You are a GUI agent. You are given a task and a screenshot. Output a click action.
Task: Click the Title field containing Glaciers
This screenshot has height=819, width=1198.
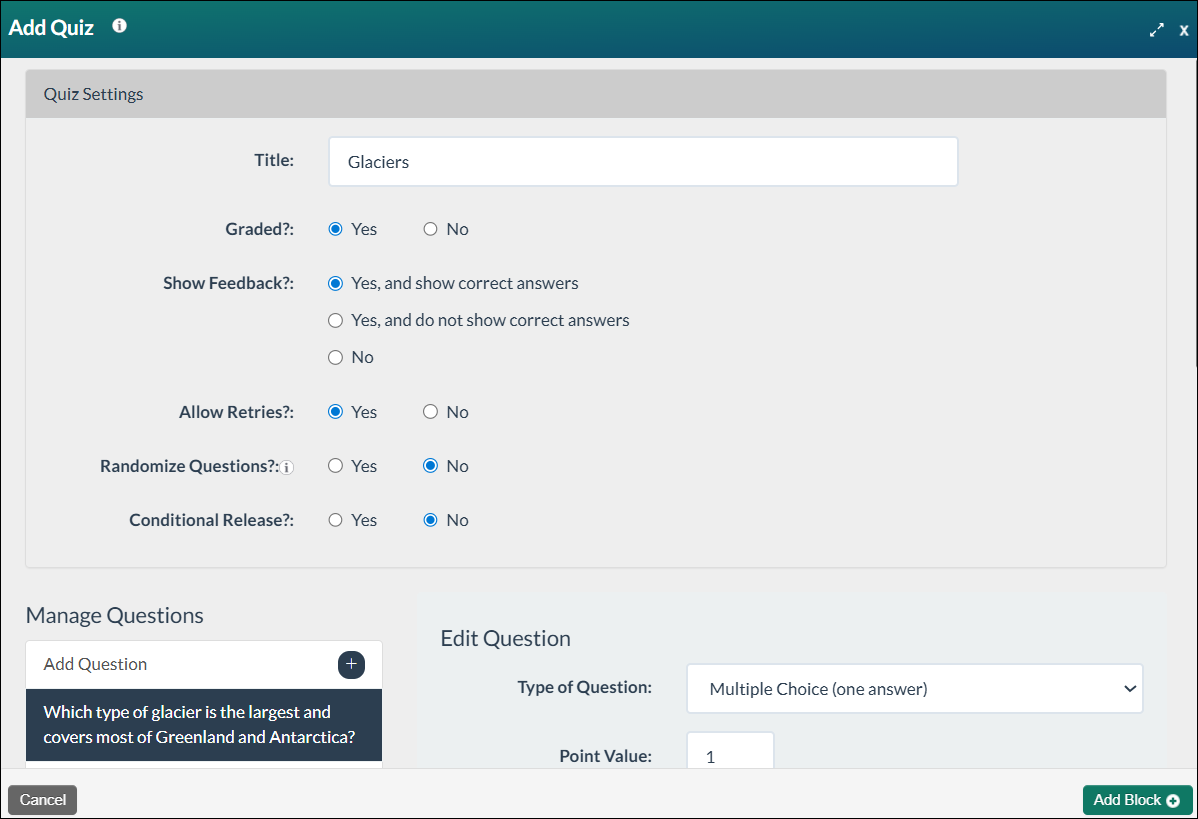pos(643,161)
